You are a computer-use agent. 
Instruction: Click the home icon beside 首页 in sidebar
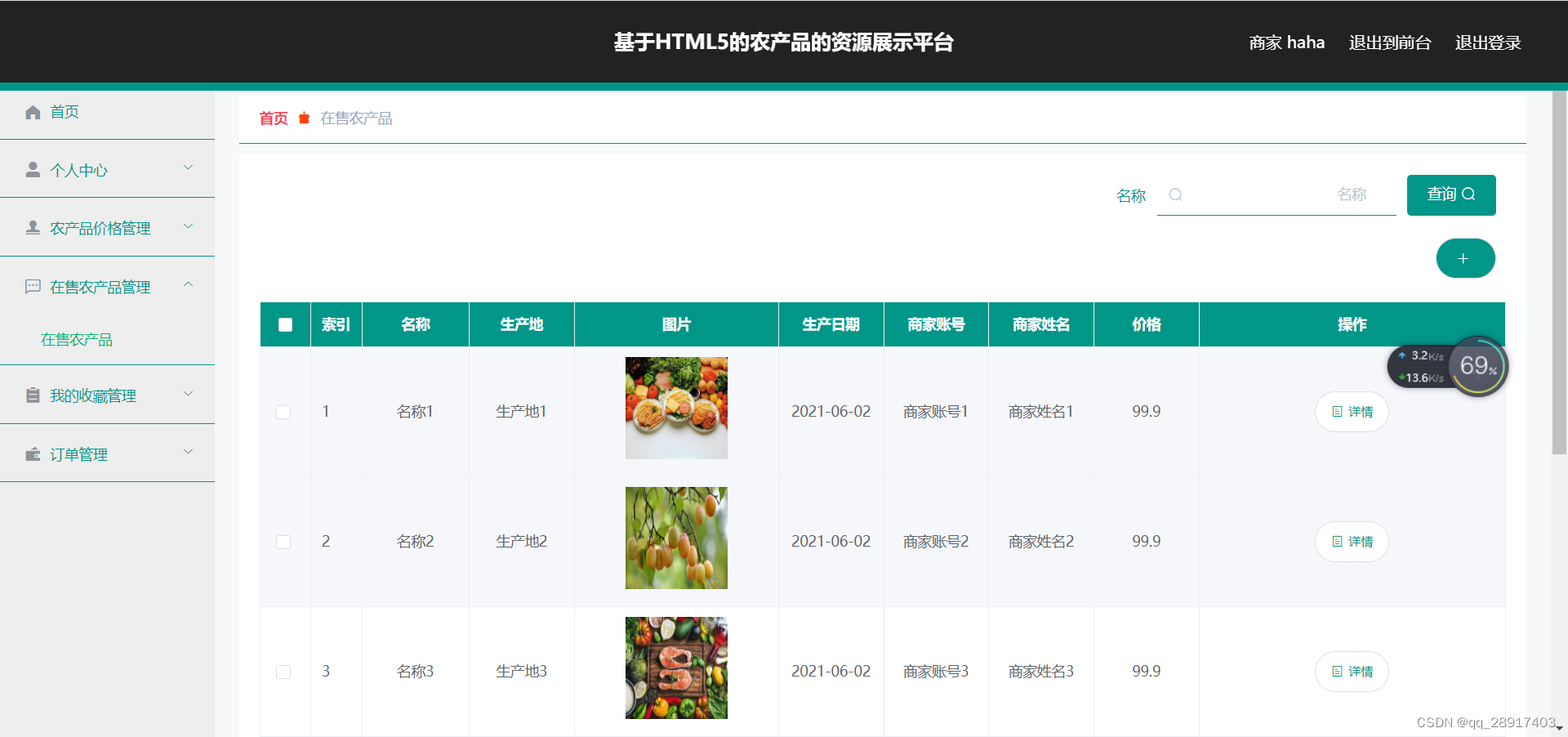33,112
